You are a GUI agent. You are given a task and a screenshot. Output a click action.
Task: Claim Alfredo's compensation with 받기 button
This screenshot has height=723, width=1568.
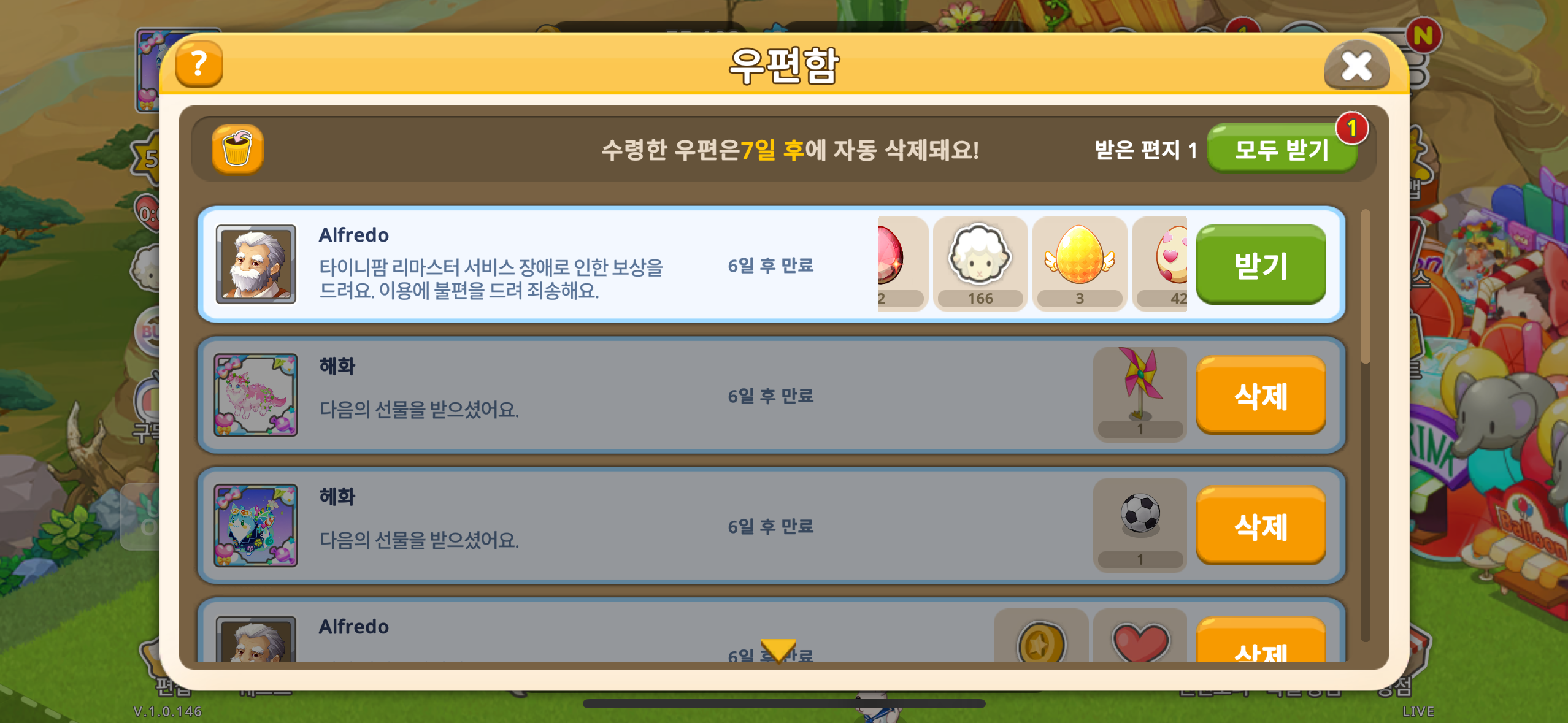1261,264
